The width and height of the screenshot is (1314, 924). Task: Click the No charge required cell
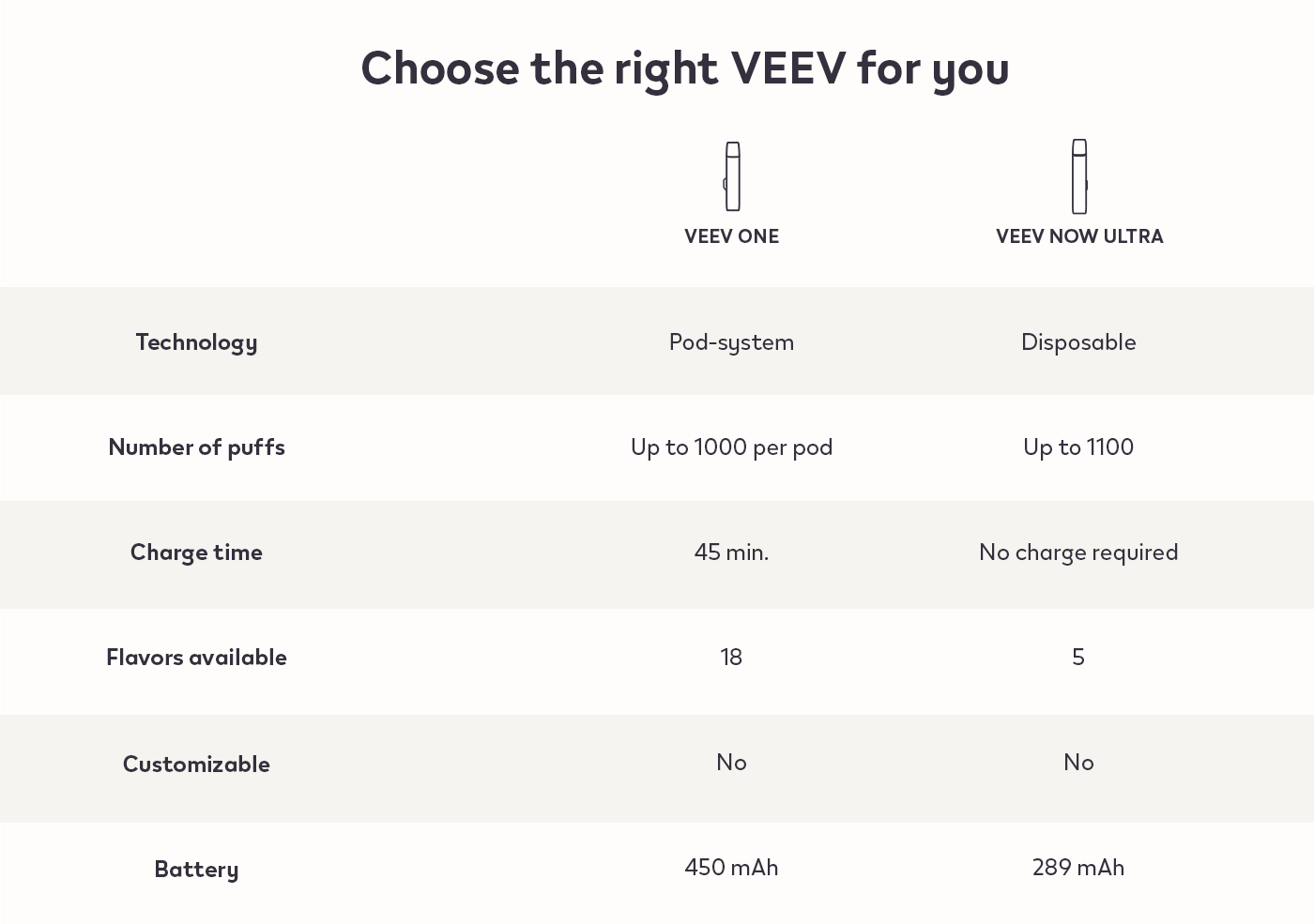(1078, 553)
